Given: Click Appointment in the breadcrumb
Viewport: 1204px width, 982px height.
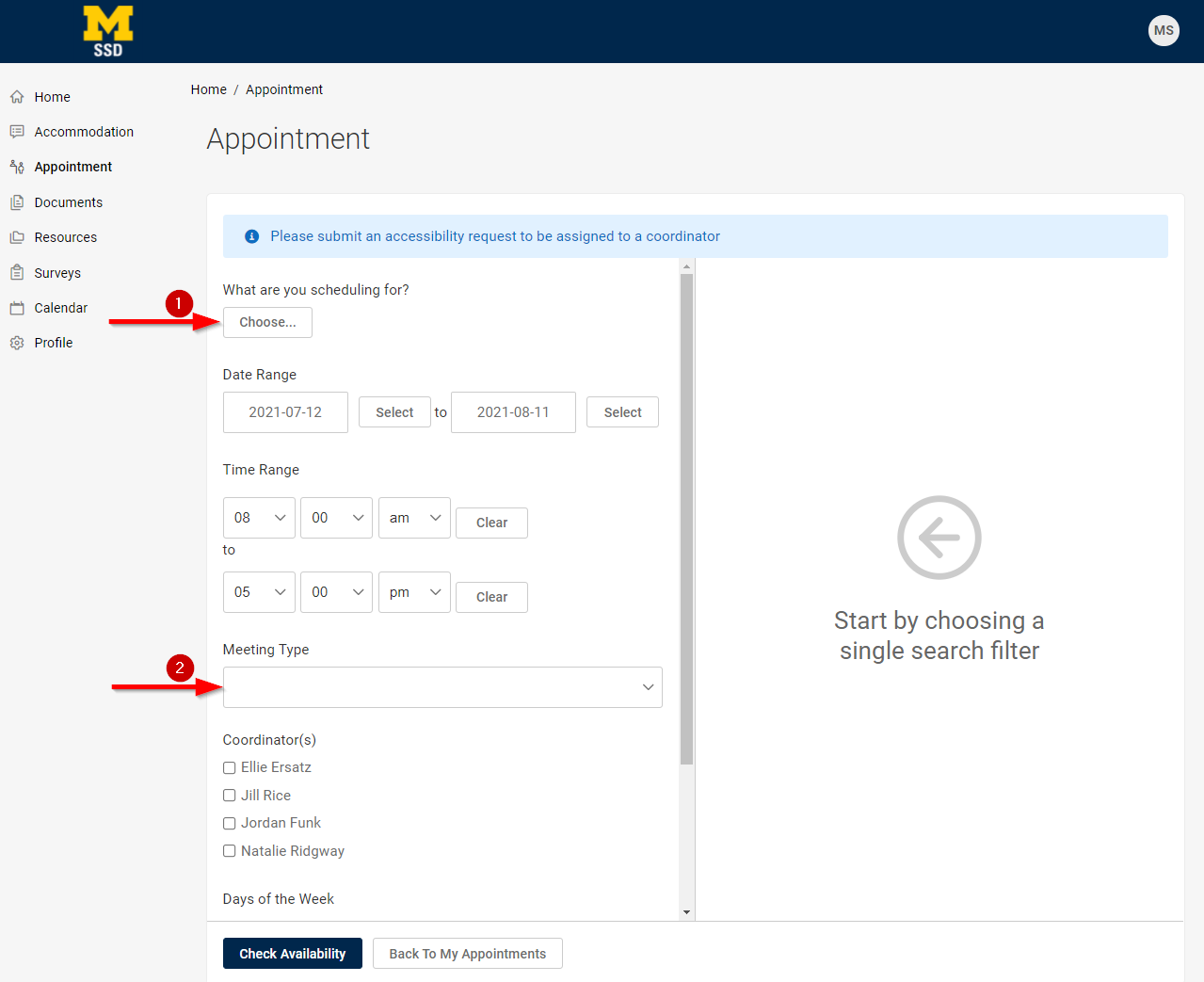Looking at the screenshot, I should 283,89.
